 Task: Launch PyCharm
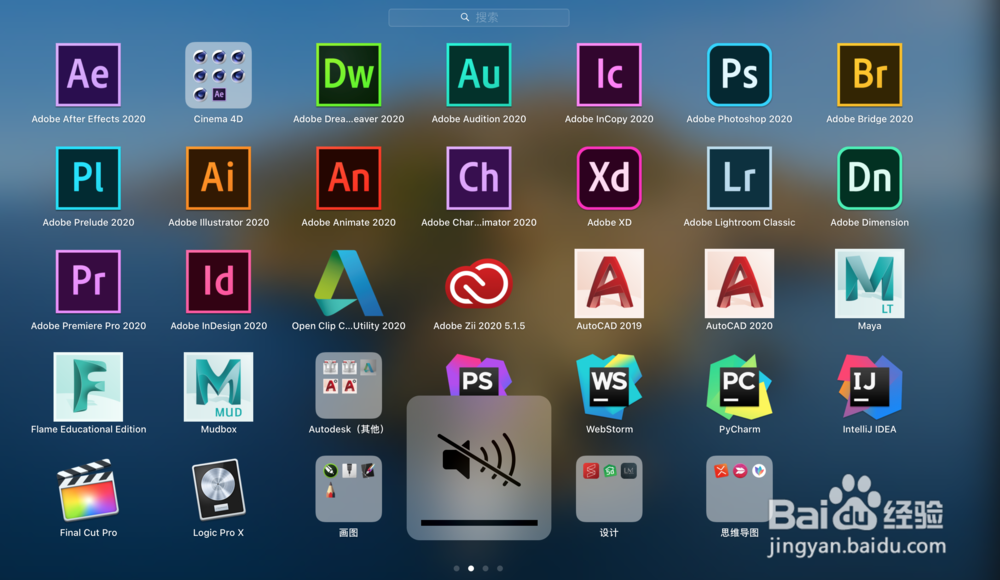[x=739, y=387]
